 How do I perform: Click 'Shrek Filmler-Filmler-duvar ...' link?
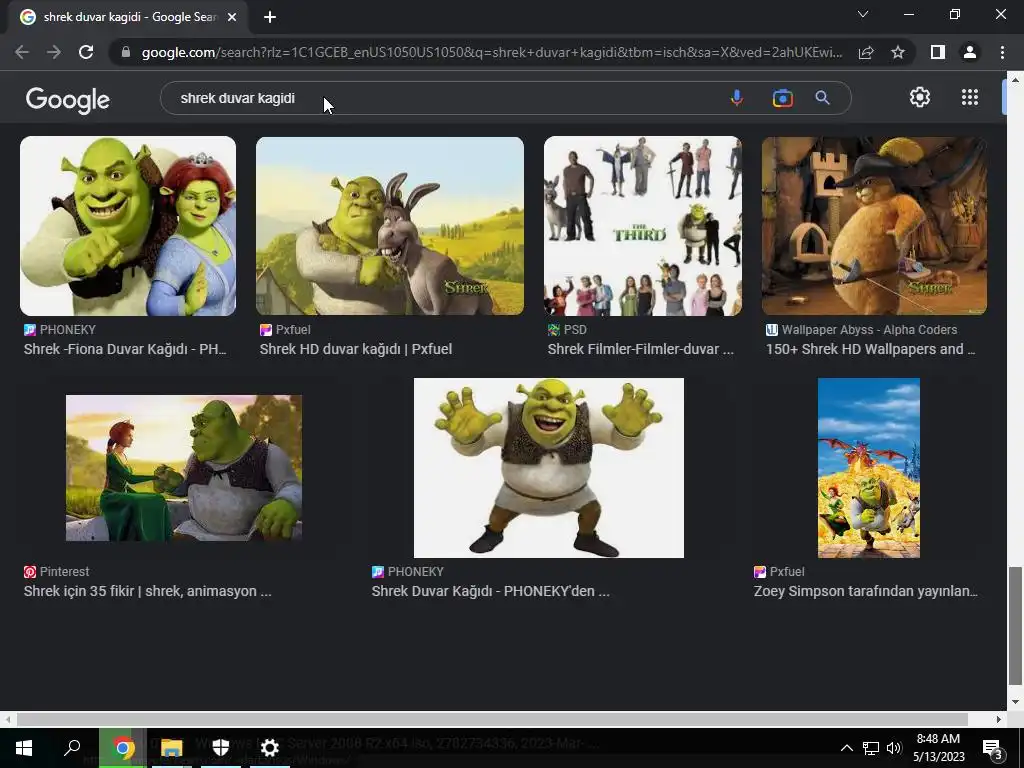coord(641,349)
